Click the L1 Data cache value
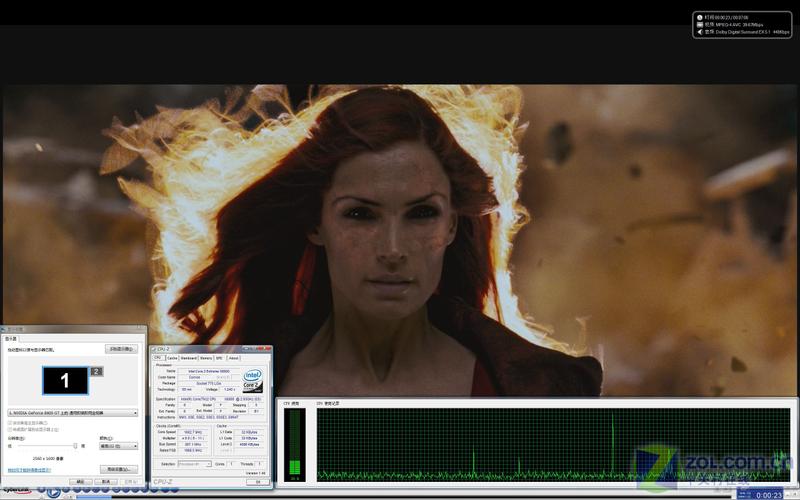Viewport: 800px width, 500px height. pyautogui.click(x=249, y=432)
